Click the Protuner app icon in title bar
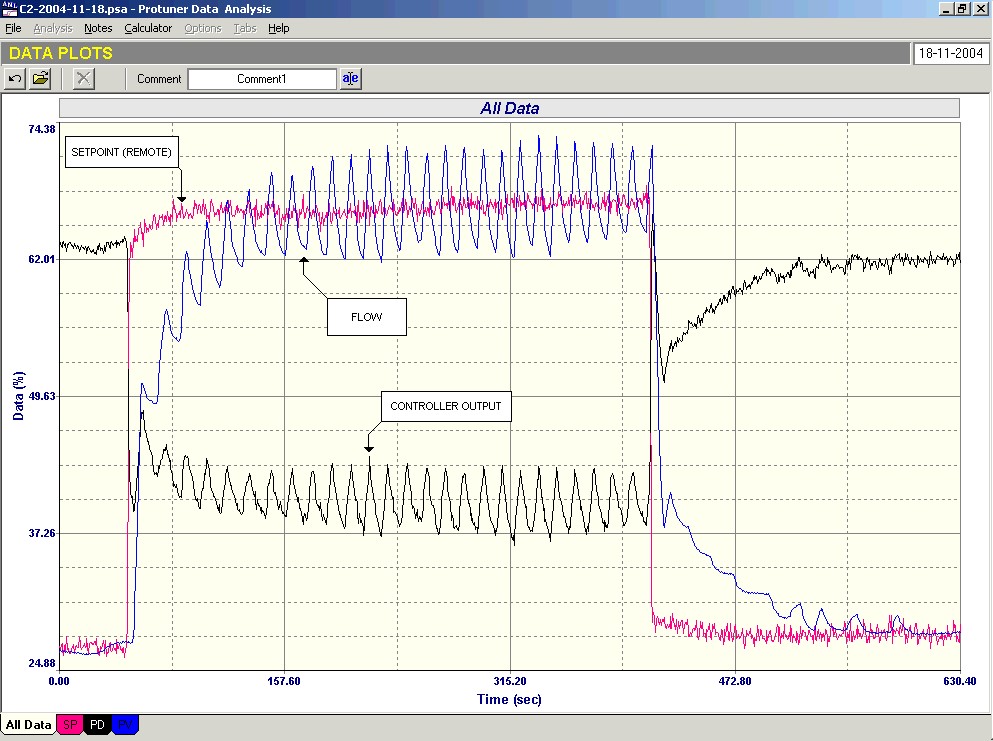 (9, 9)
